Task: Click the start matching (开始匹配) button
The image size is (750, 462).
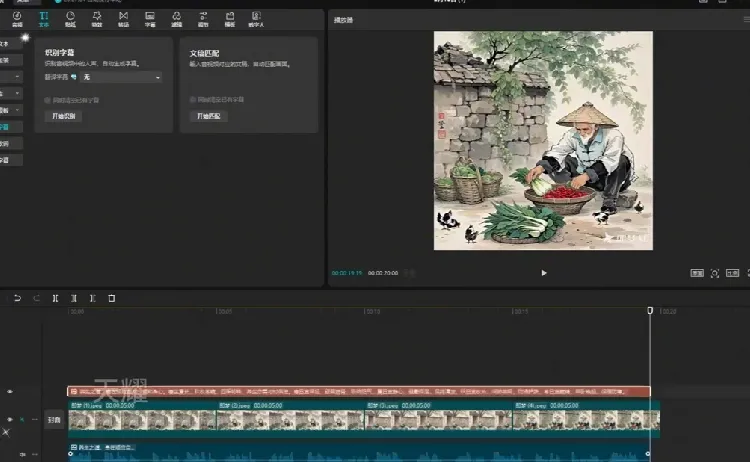Action: click(x=209, y=116)
